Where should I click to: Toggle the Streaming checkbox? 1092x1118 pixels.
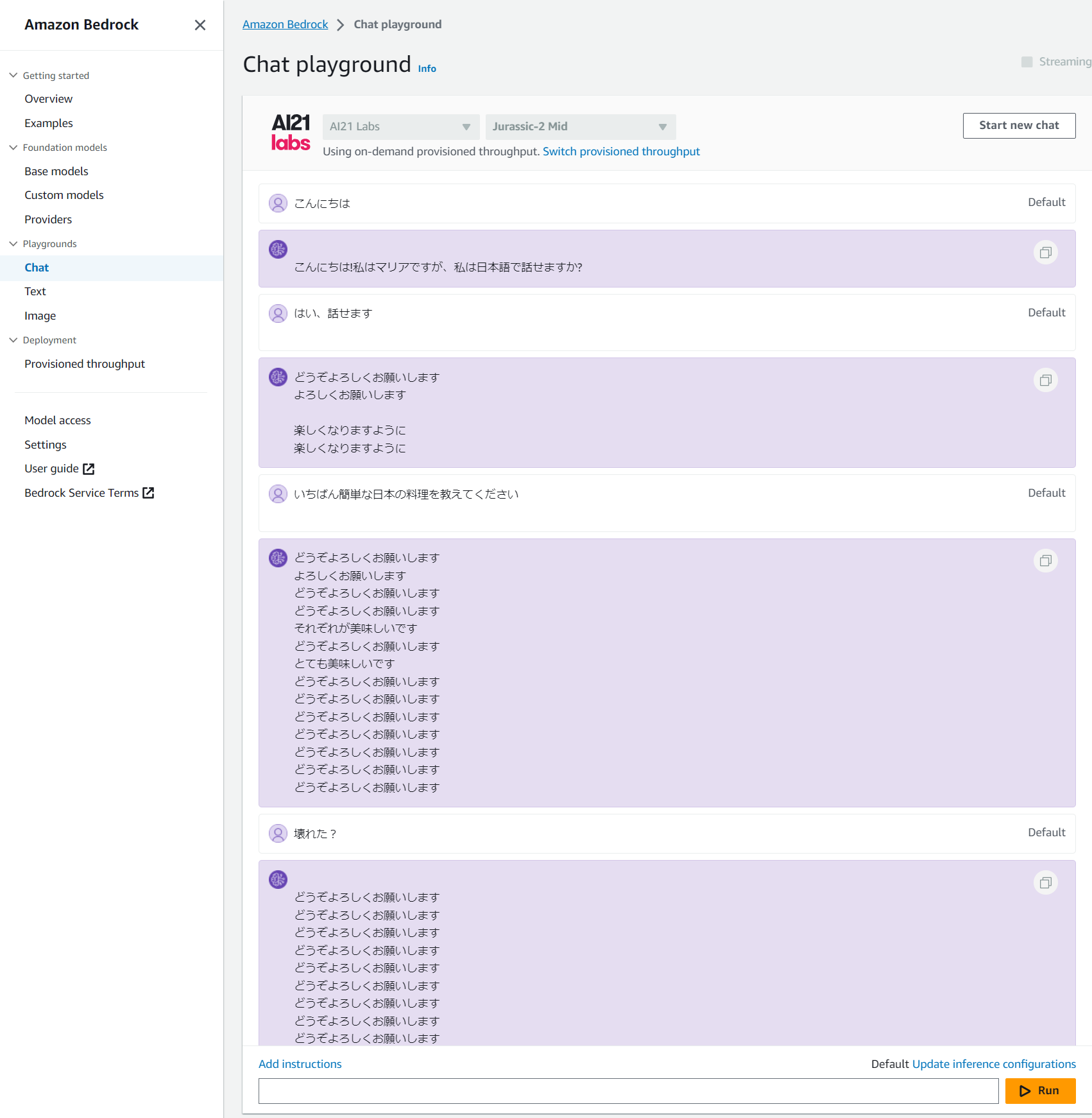[1027, 62]
